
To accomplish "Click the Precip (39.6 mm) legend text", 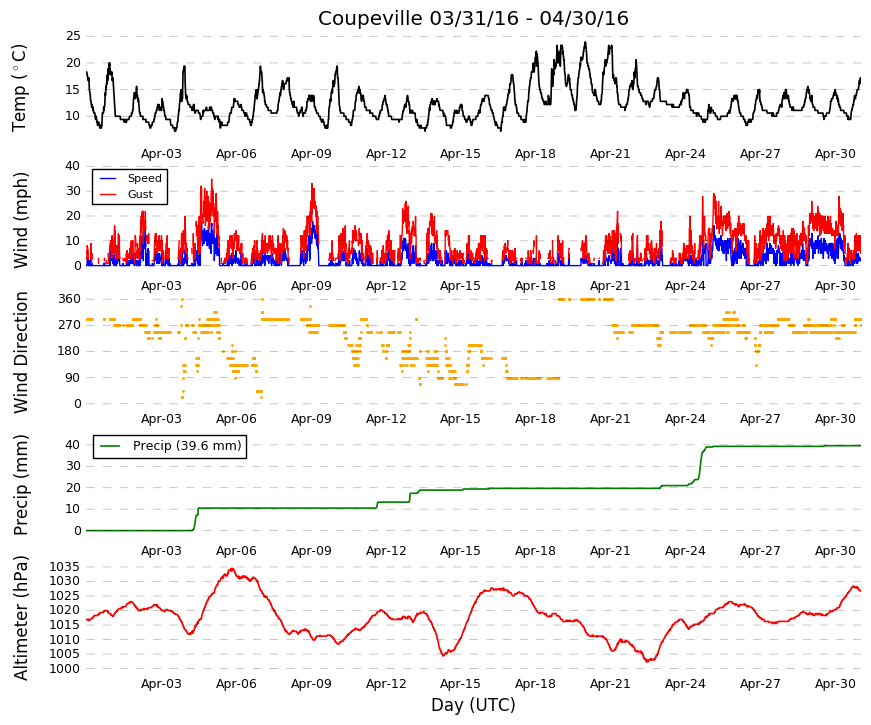I will point(187,446).
